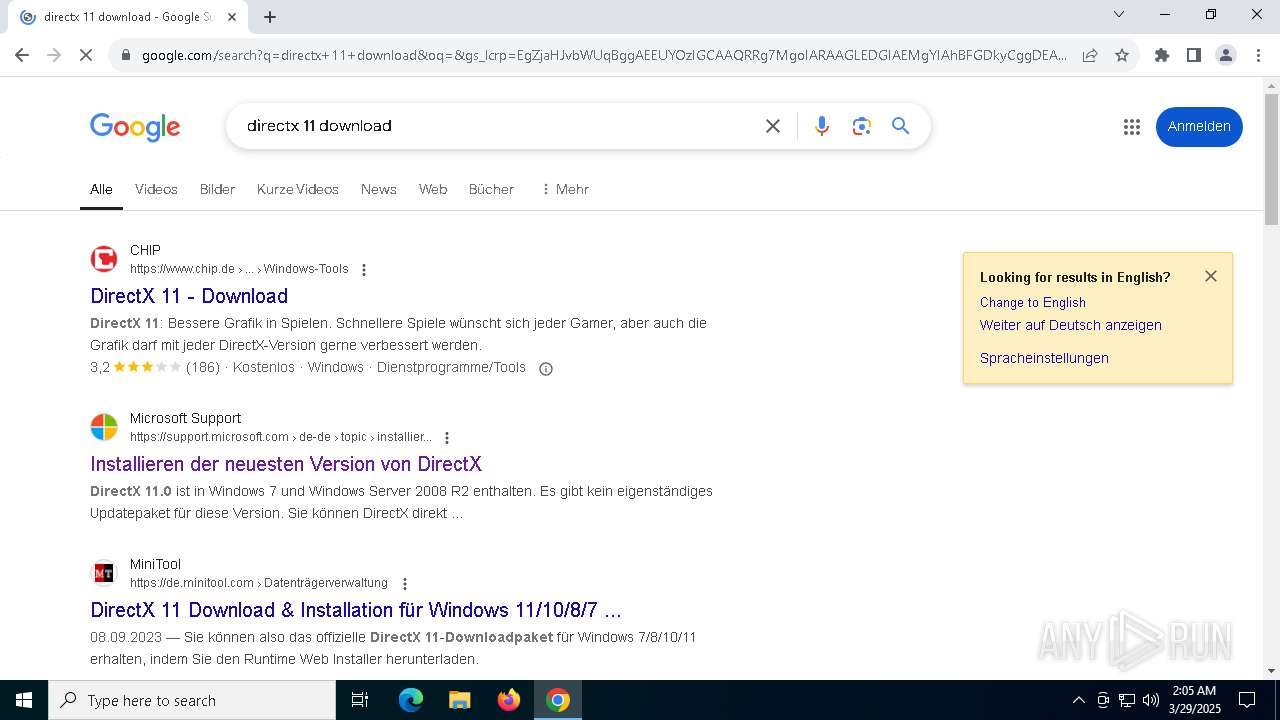This screenshot has width=1280, height=720.
Task: Open the DirectX 11 - Download link
Action: tap(189, 296)
